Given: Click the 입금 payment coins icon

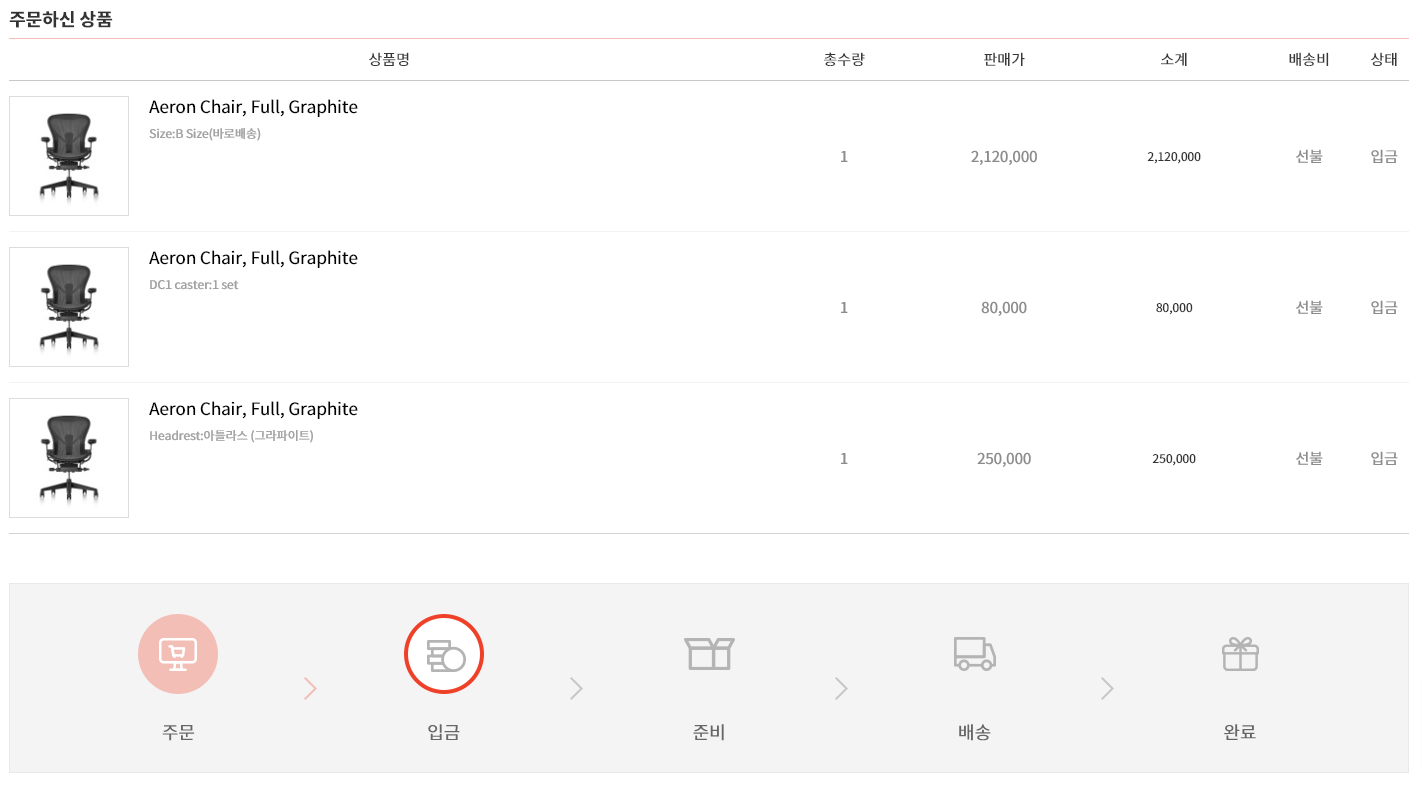Looking at the screenshot, I should click(444, 654).
